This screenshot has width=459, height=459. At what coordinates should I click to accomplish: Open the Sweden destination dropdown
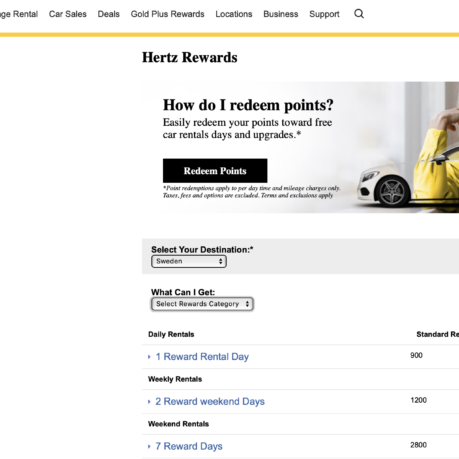click(189, 261)
